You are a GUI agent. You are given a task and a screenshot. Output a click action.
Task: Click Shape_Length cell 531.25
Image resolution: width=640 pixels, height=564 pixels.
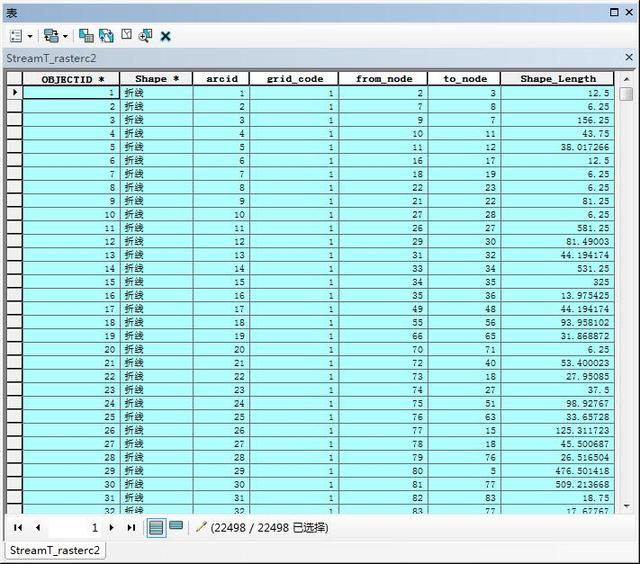558,268
